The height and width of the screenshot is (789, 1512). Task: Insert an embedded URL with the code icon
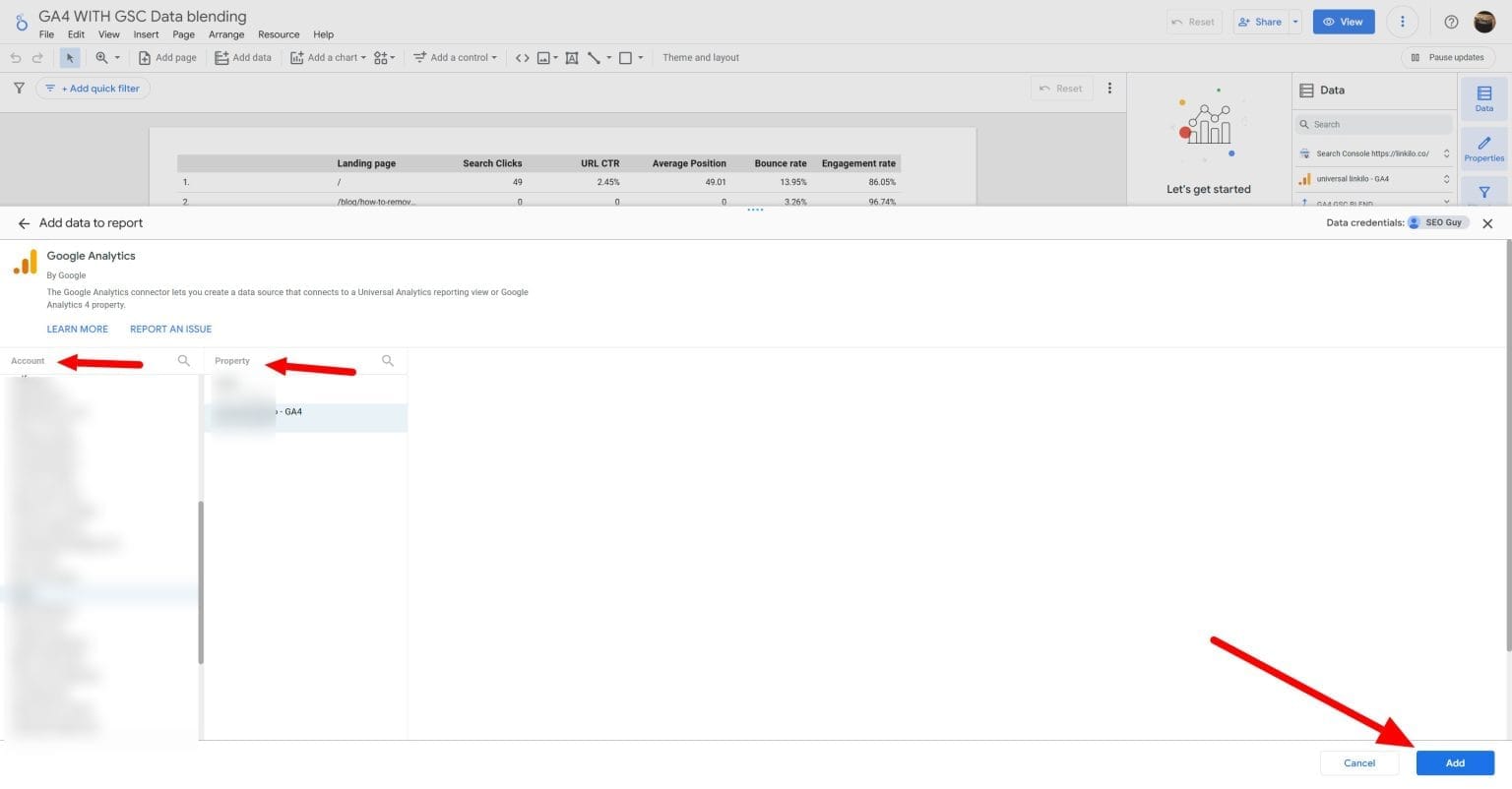click(x=522, y=57)
